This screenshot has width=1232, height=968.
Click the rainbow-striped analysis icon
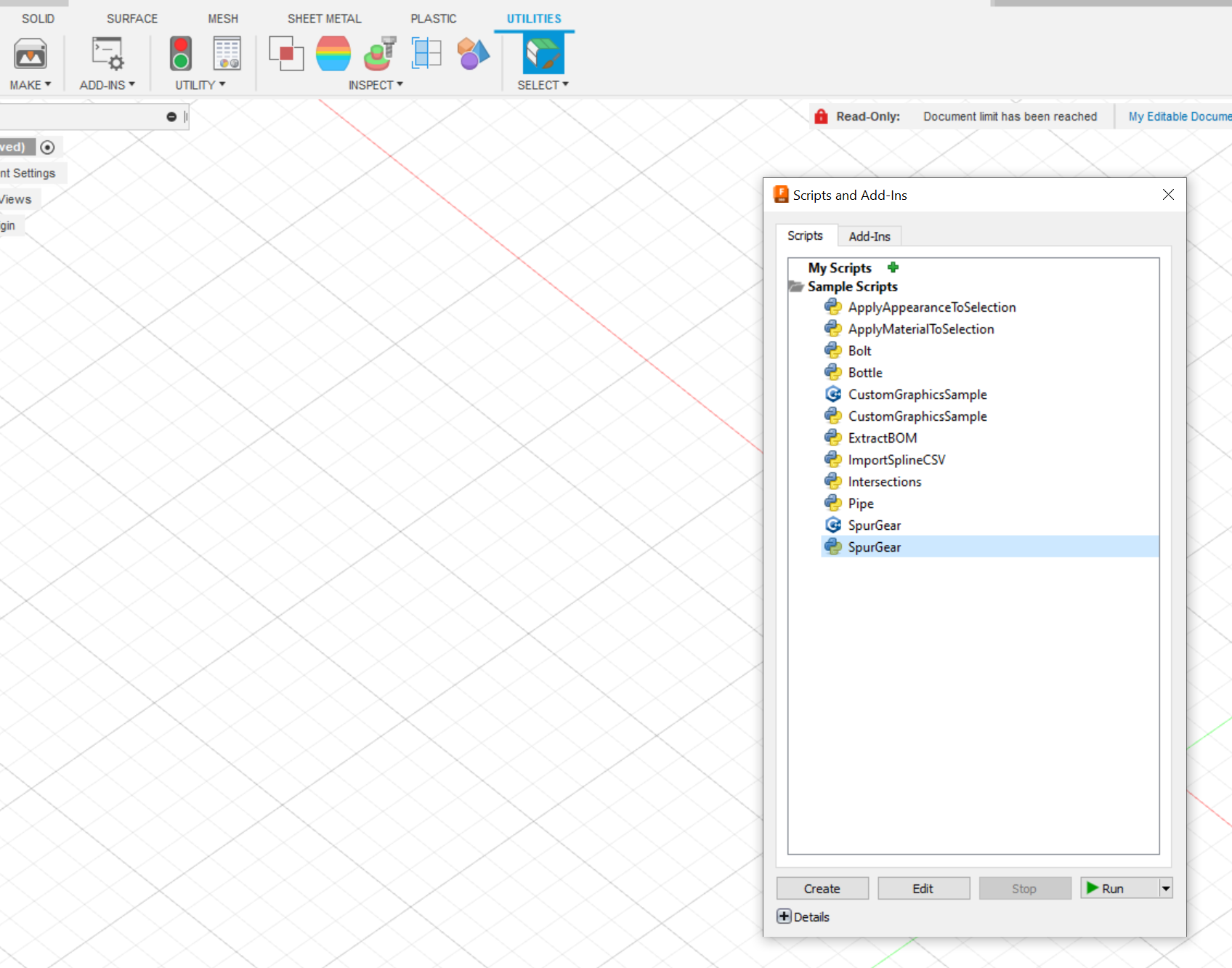(x=333, y=54)
